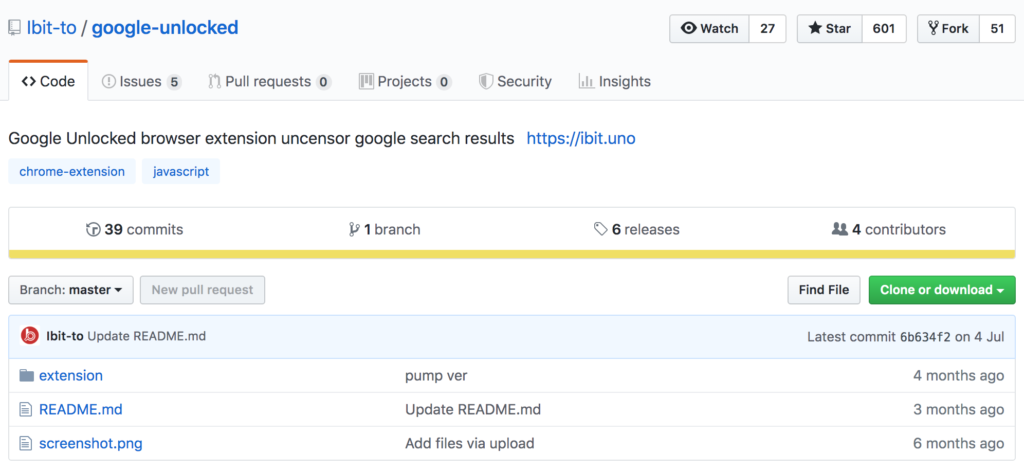
Task: Click the extension folder icon
Action: pos(26,376)
